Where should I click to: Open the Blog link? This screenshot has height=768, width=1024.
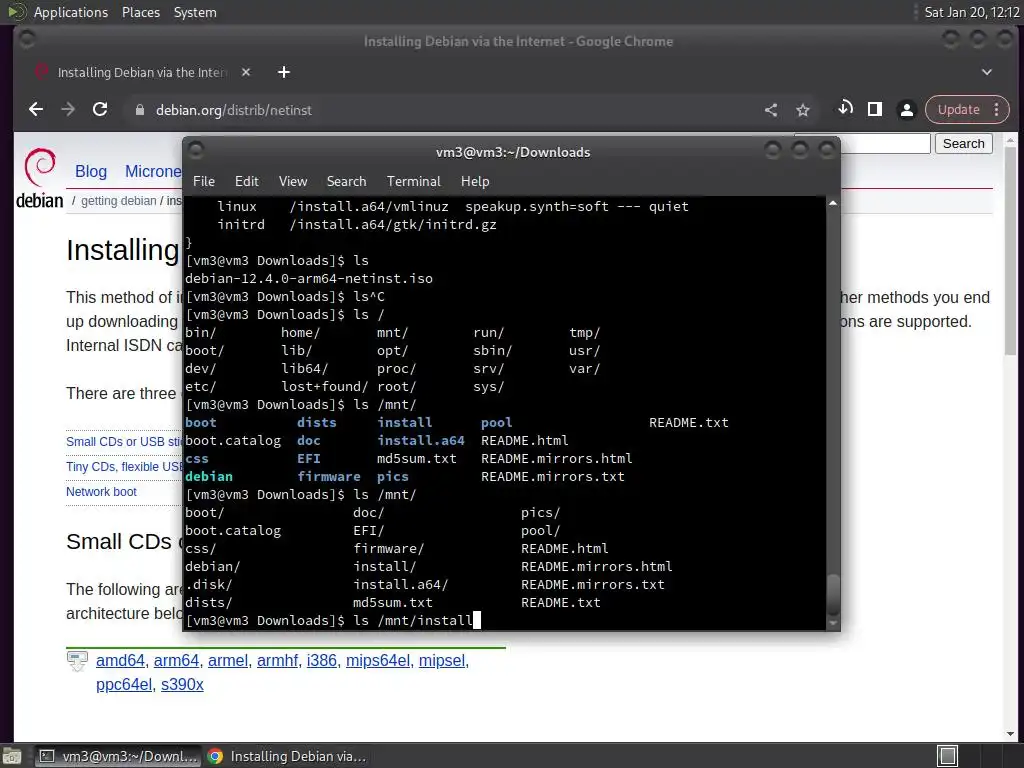(91, 171)
